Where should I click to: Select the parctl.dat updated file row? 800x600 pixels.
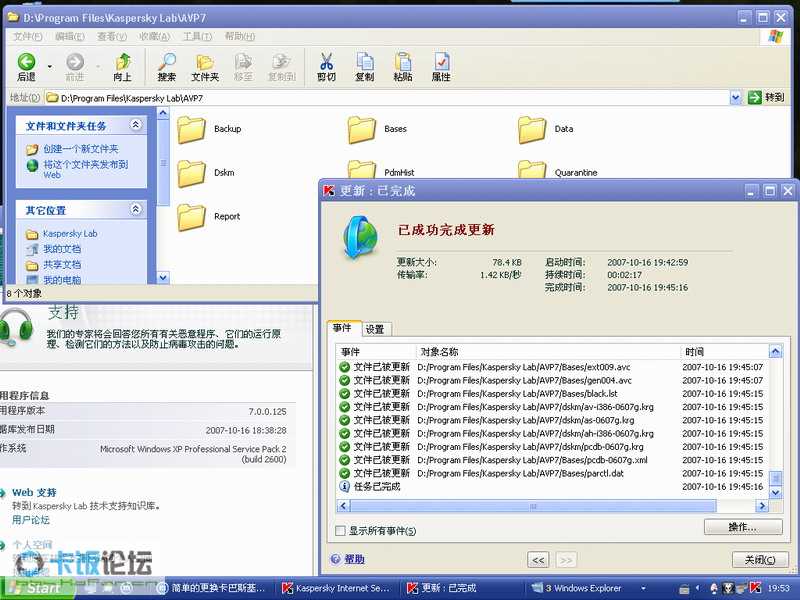tap(552, 473)
